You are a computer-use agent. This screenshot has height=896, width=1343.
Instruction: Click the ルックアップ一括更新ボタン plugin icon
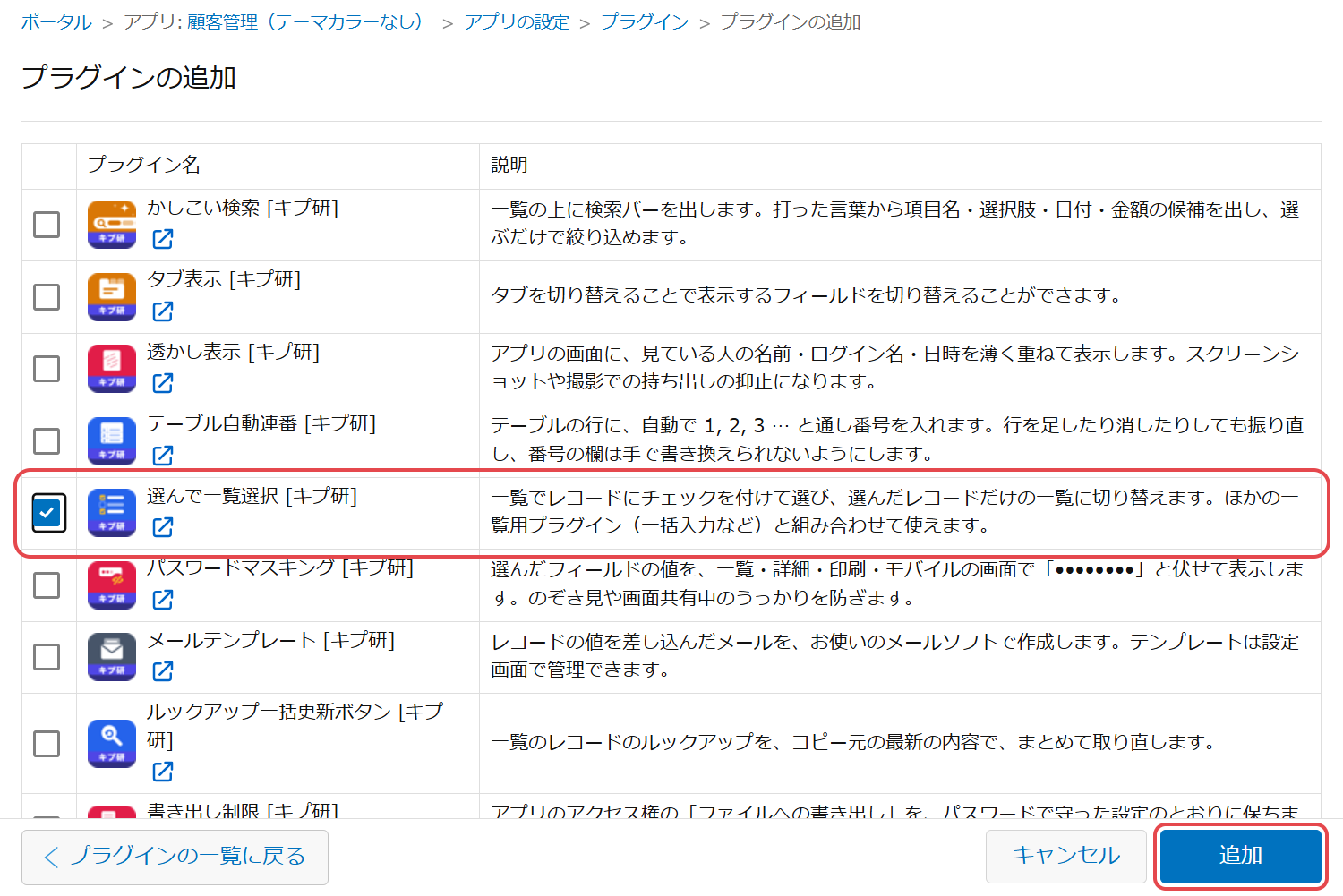[x=112, y=744]
